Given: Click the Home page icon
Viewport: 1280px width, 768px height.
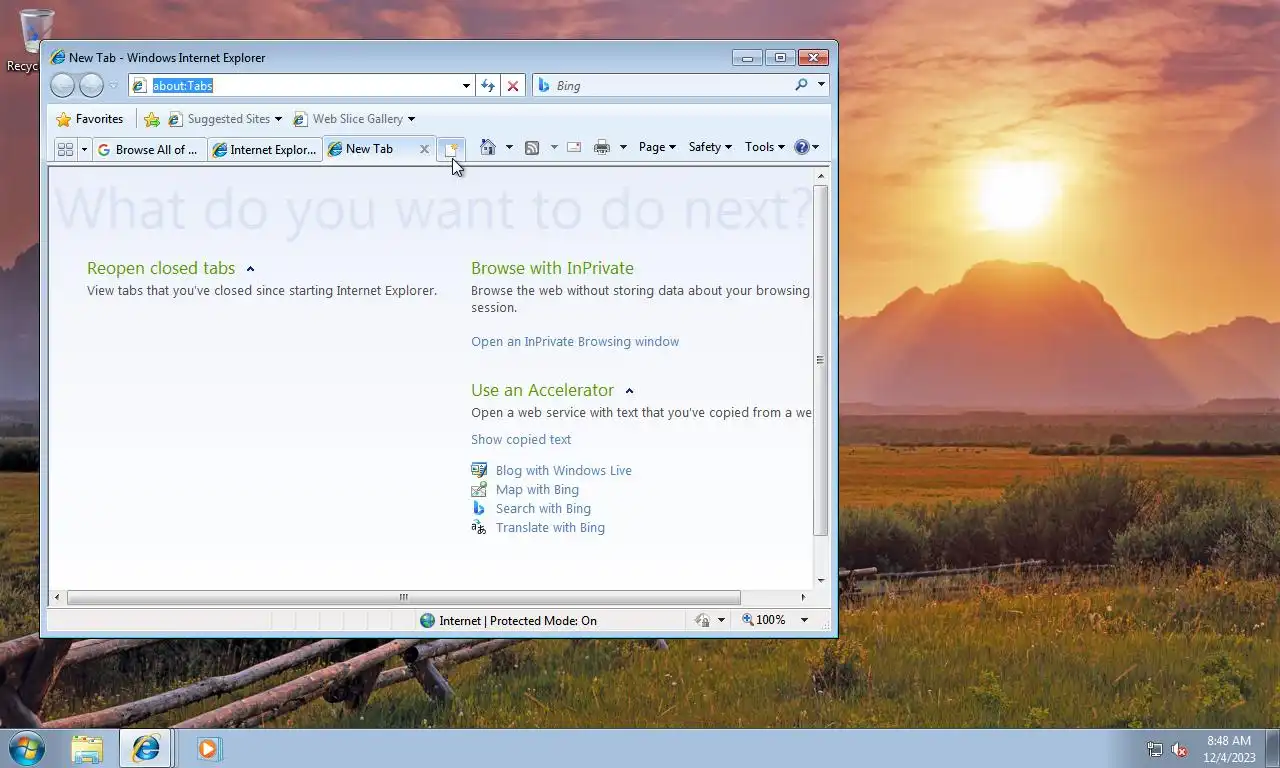Looking at the screenshot, I should 488,147.
